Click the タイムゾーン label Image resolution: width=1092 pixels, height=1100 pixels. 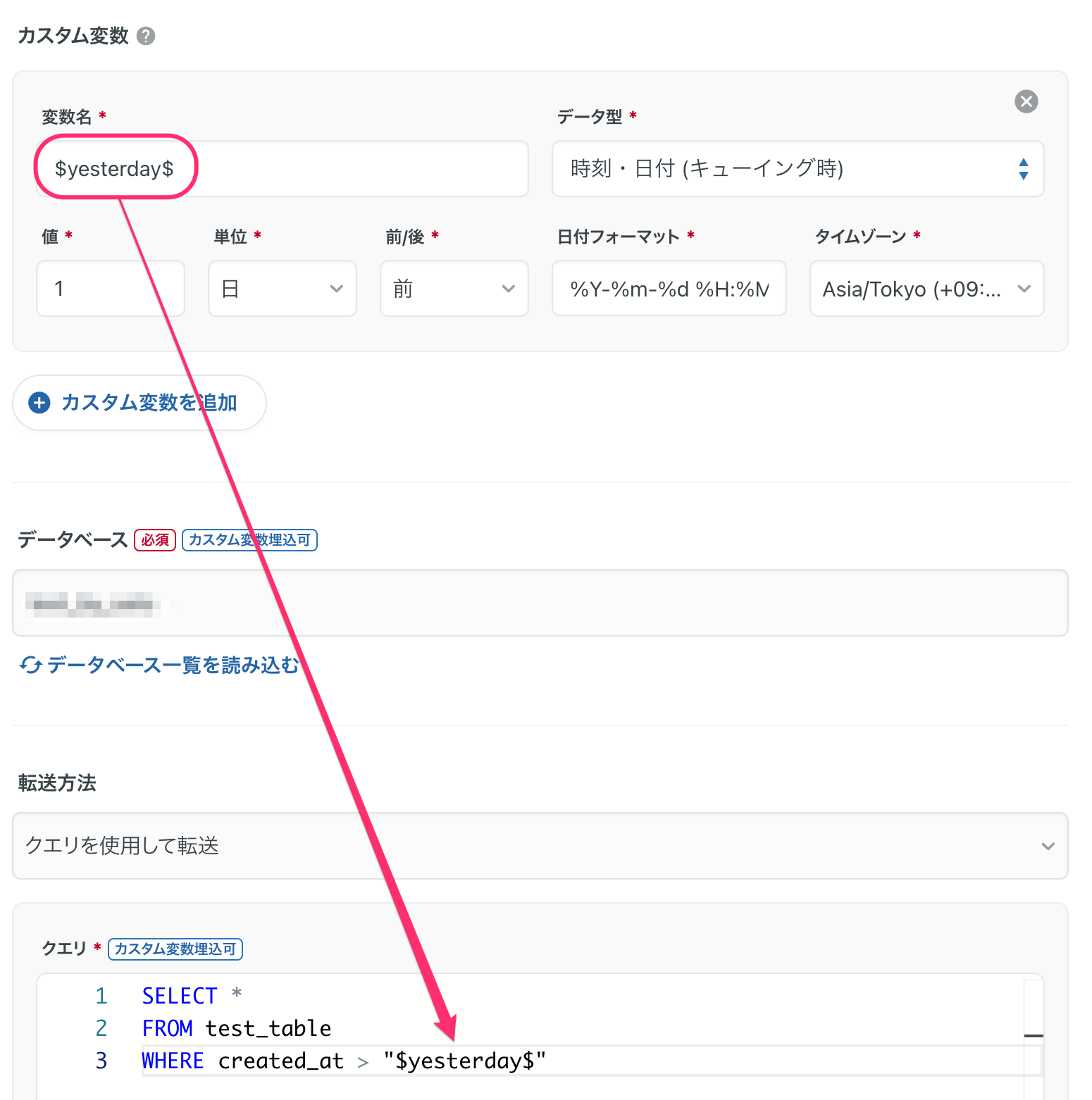(x=860, y=237)
